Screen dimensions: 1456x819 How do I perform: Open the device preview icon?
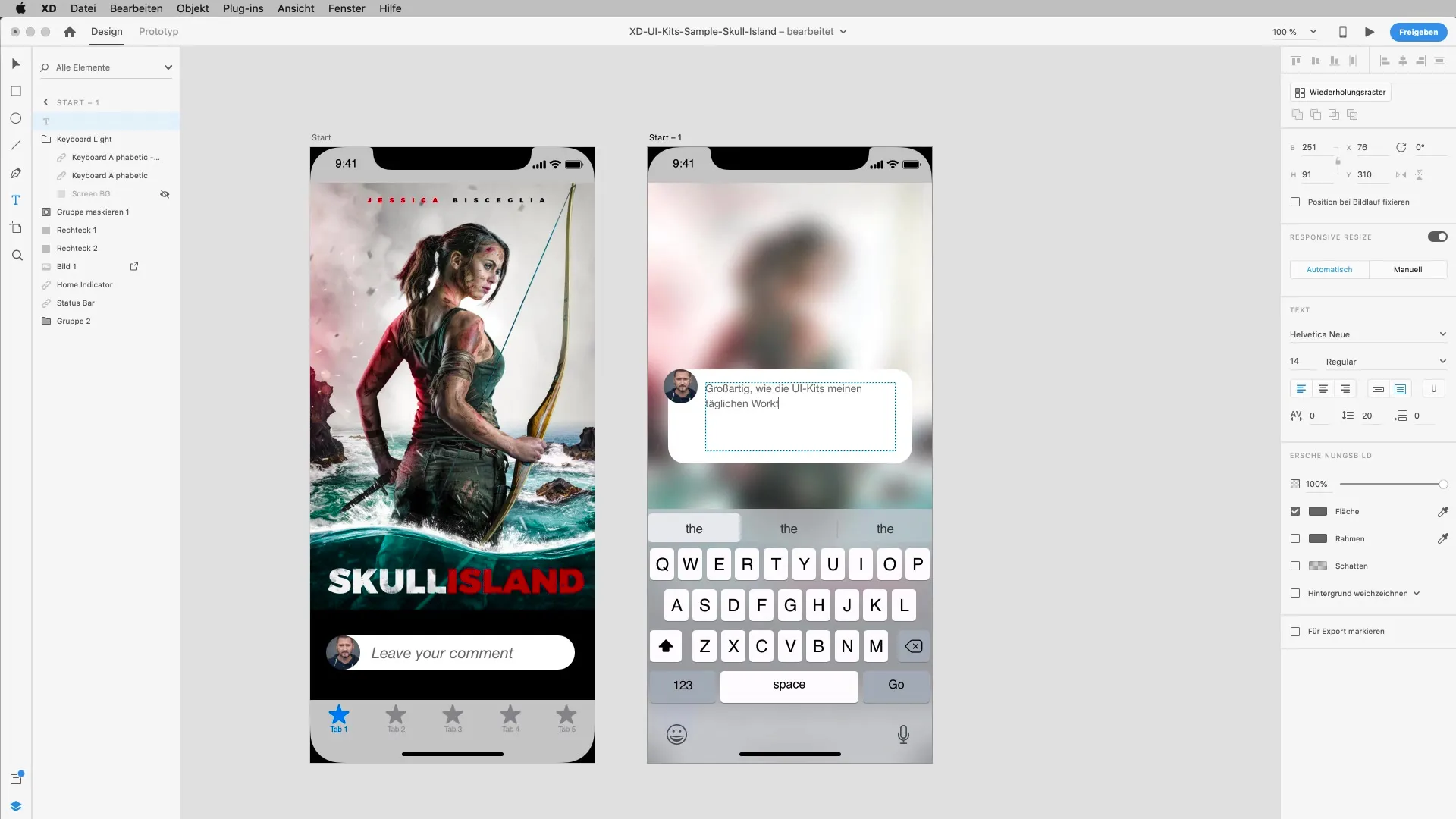(1342, 32)
